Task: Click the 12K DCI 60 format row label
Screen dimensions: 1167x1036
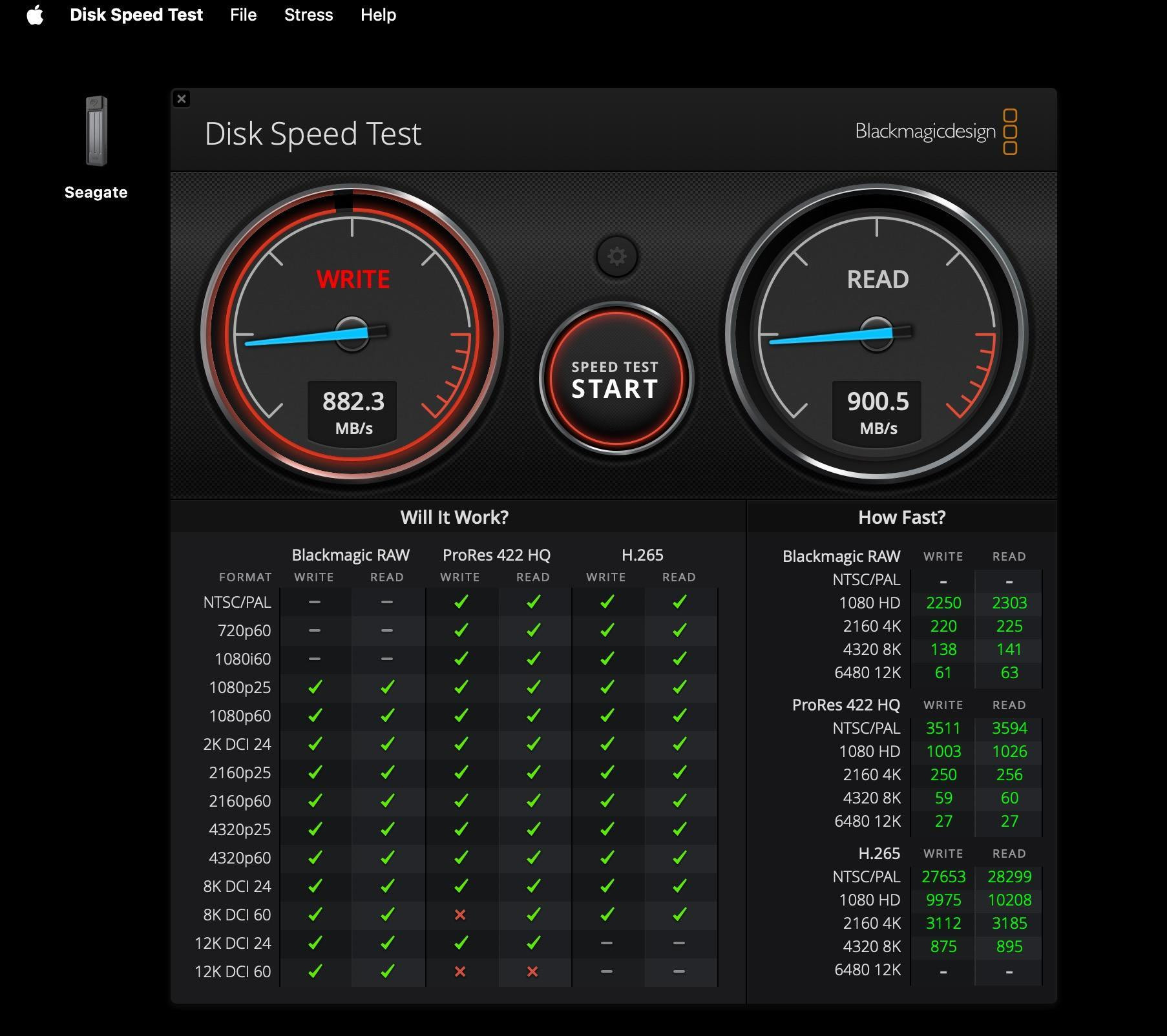Action: [233, 971]
